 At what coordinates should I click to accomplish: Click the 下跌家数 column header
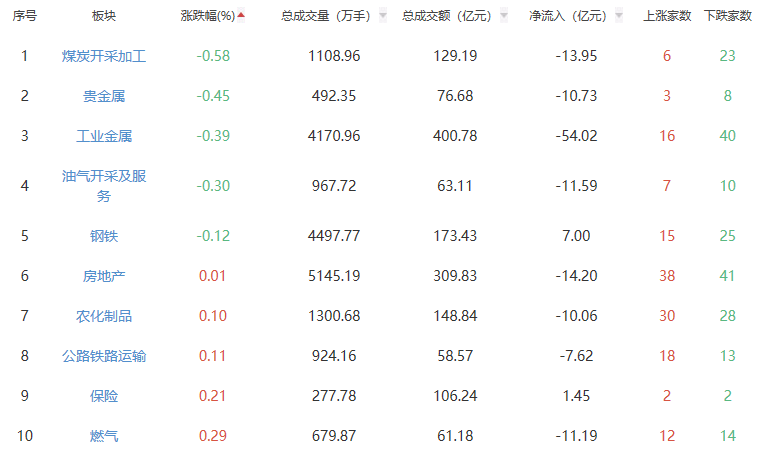[x=727, y=16]
